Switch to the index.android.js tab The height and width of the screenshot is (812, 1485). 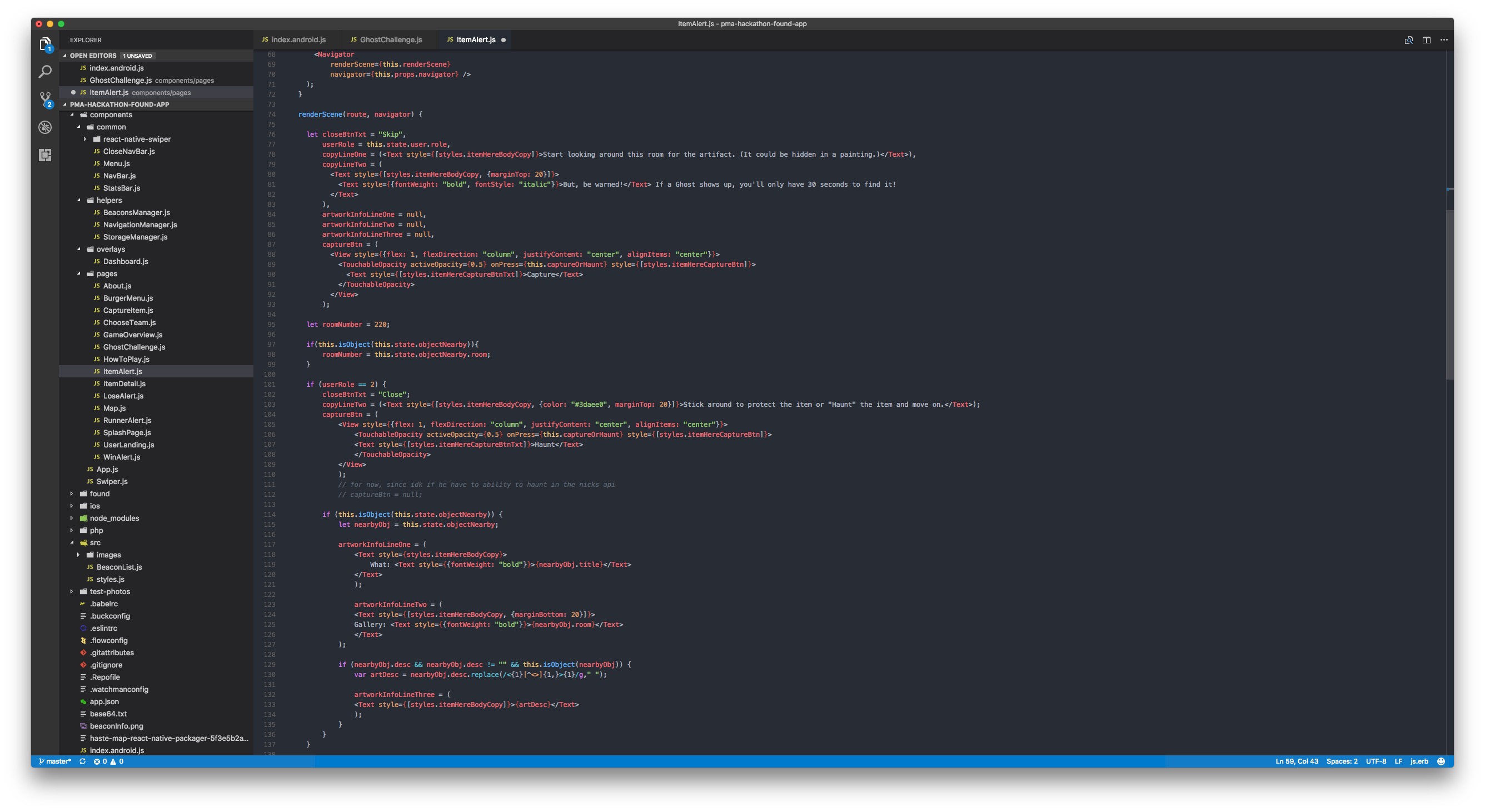point(298,40)
